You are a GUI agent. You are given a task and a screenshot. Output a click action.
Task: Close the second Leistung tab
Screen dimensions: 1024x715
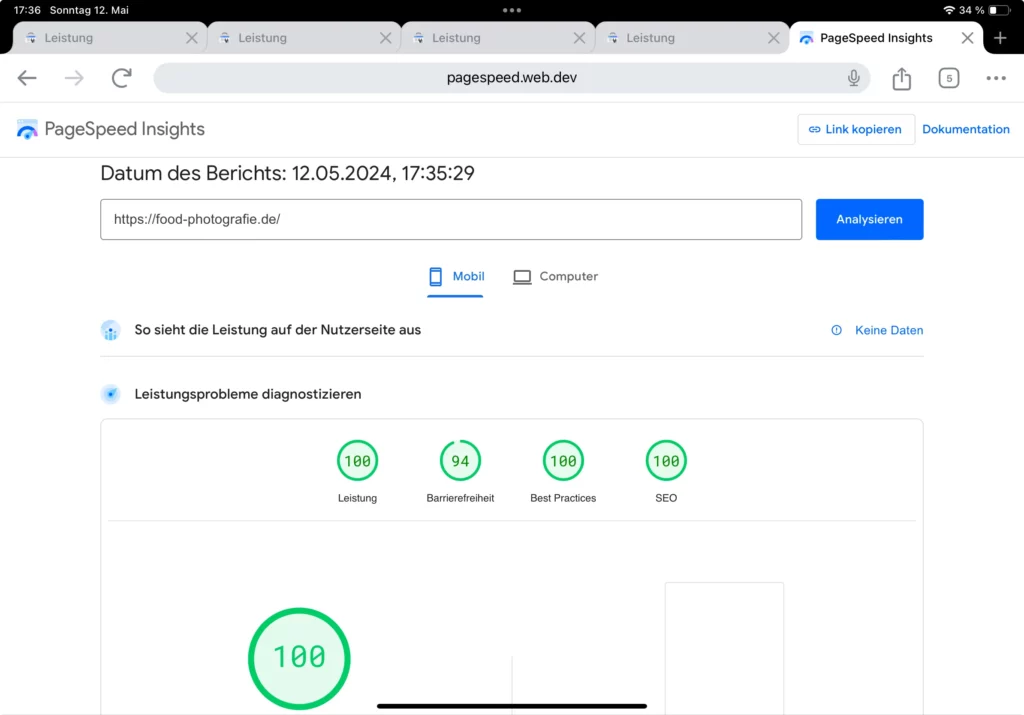(385, 38)
